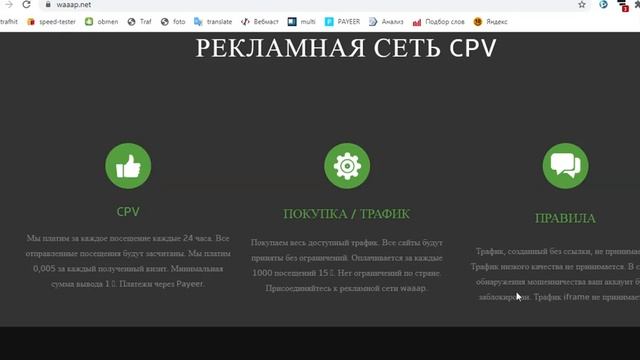Open the extension with red badge
This screenshot has width=640, height=360.
(x=623, y=5)
